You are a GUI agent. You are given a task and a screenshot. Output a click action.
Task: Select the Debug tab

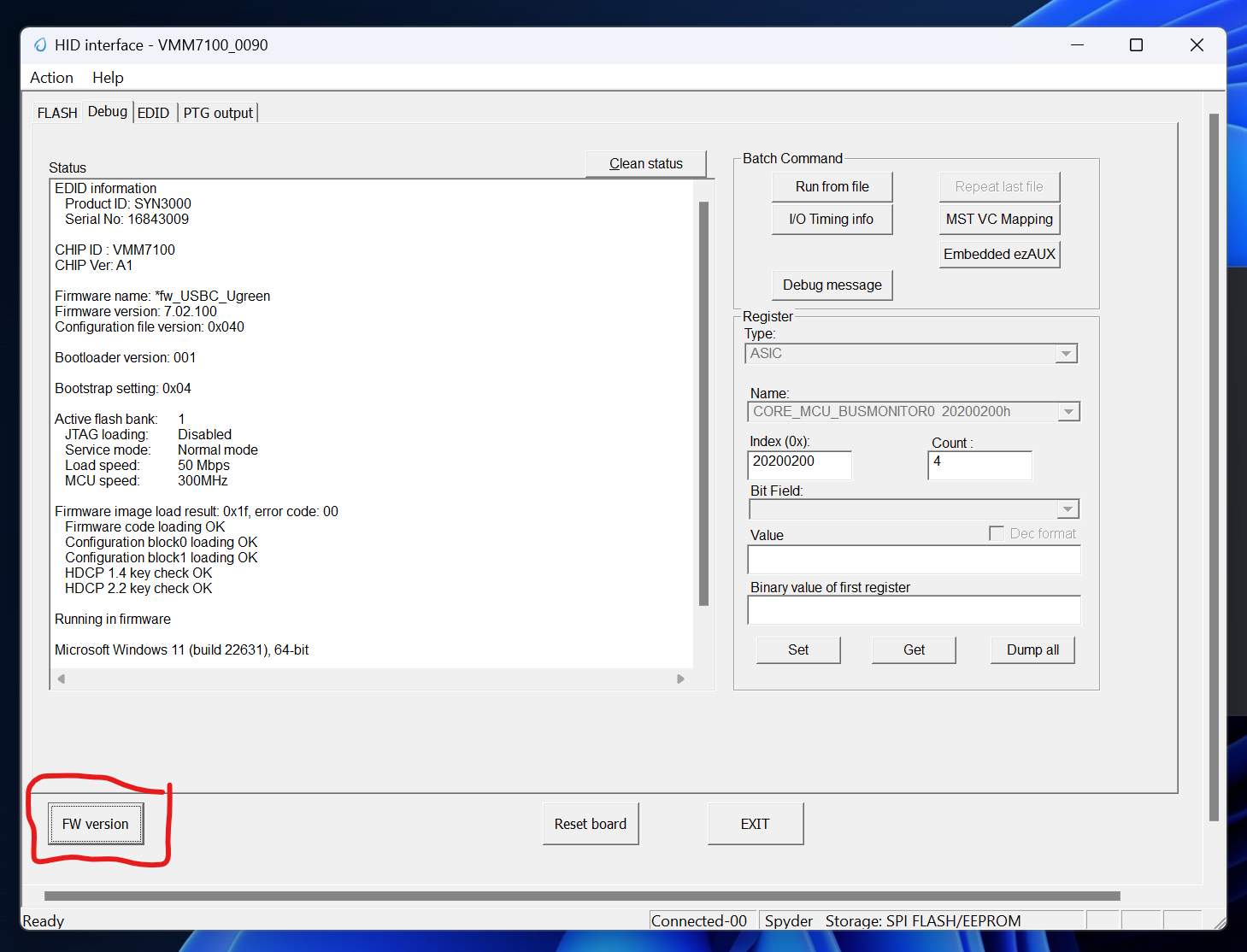tap(108, 111)
